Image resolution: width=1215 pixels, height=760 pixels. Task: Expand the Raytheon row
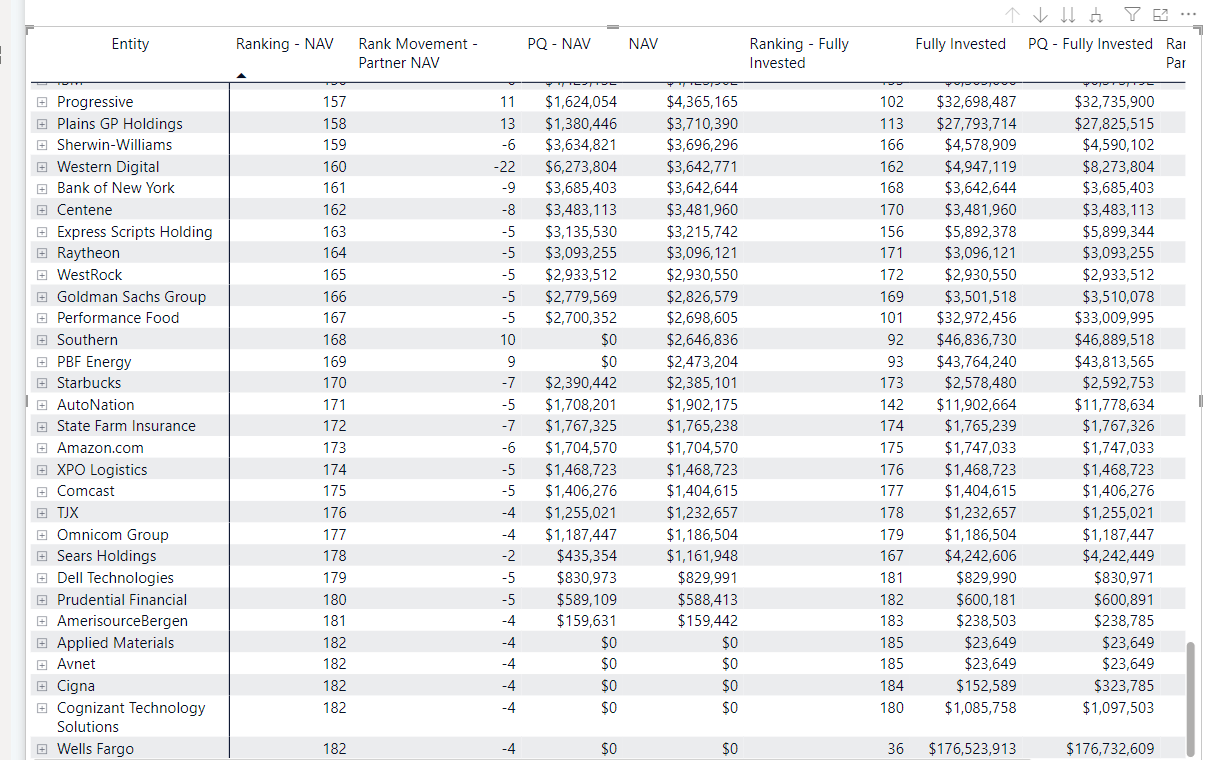pos(42,253)
